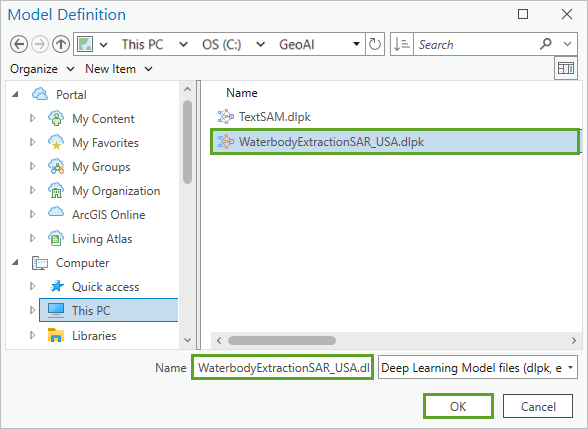Collapse the Computer tree node
Viewport: 588px width, 429px height.
coord(15,262)
